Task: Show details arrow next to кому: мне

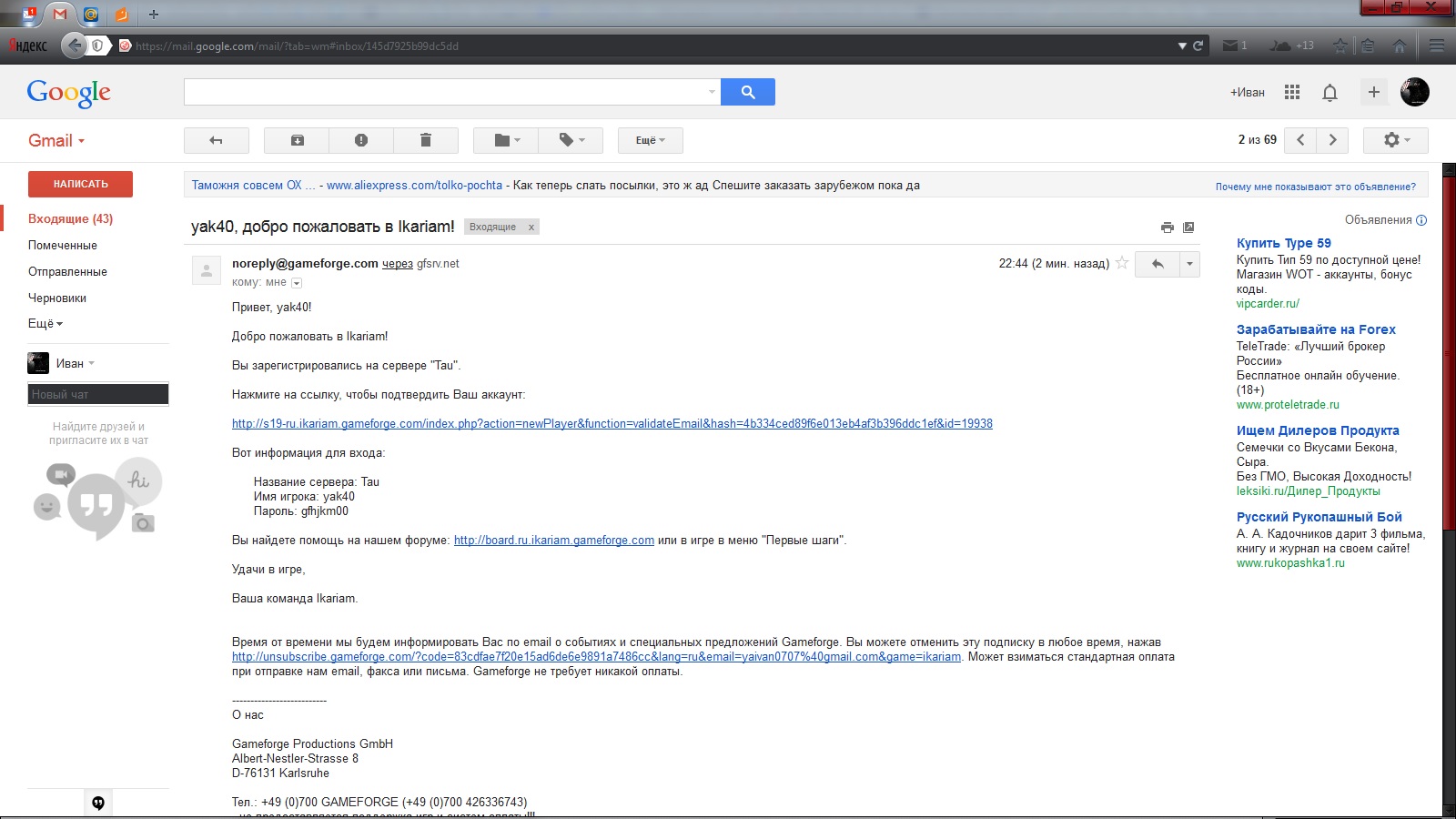Action: pyautogui.click(x=297, y=283)
